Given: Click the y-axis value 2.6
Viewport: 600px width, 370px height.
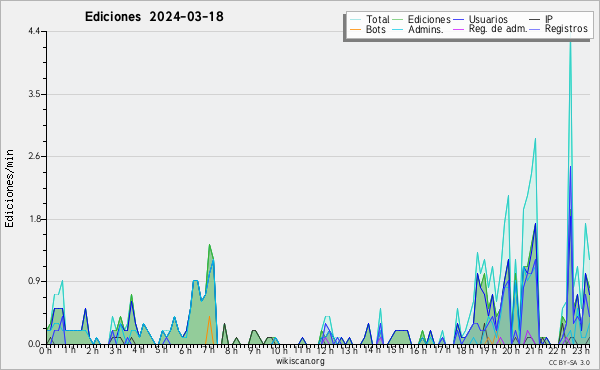Looking at the screenshot, I should pos(34,156).
